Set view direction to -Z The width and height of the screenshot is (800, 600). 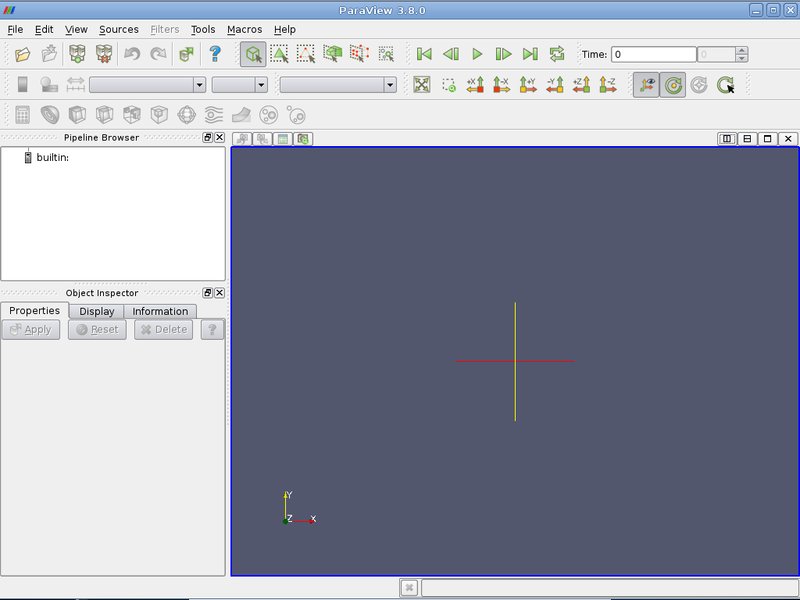(x=608, y=85)
